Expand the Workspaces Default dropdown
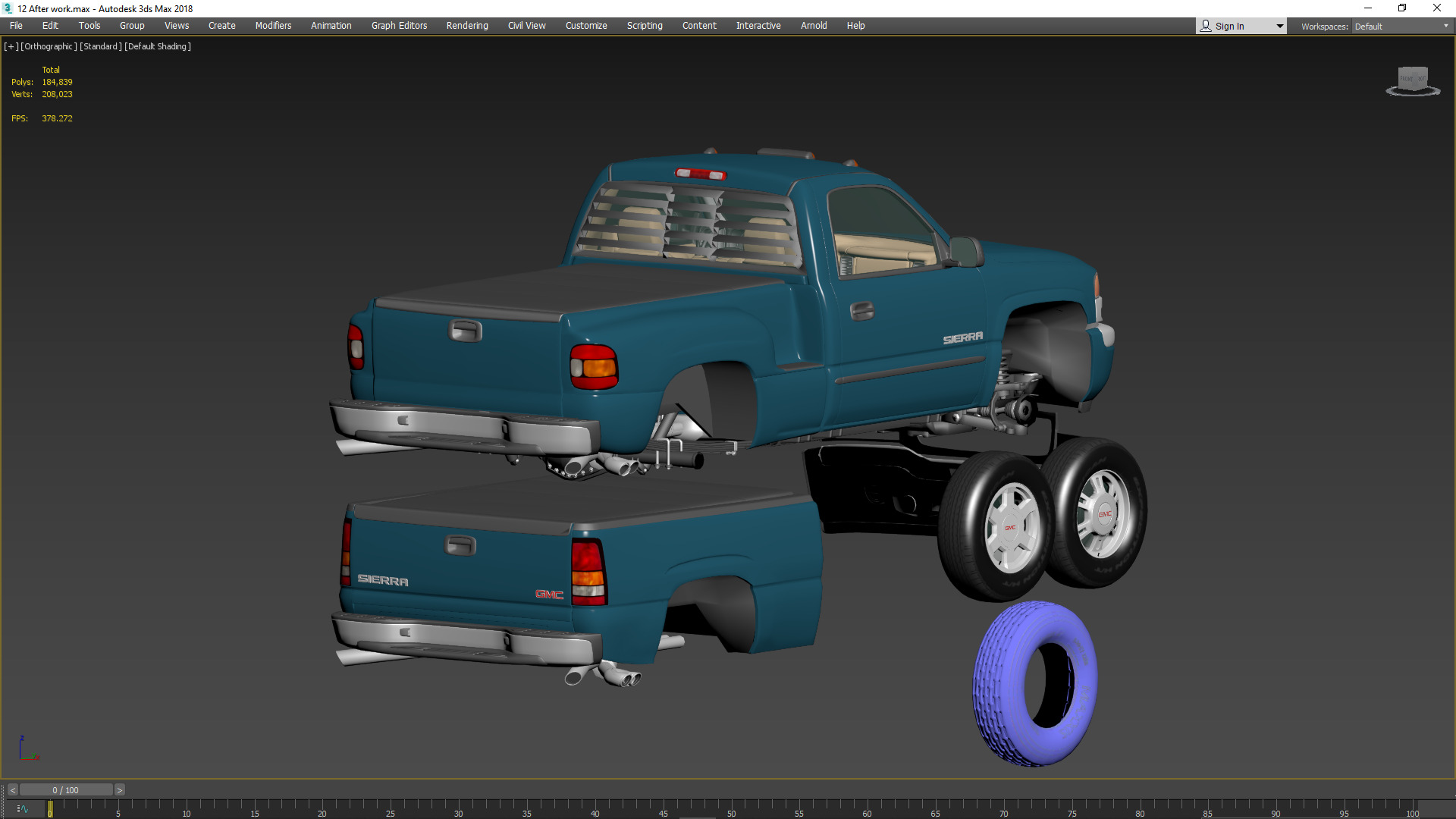 tap(1401, 26)
